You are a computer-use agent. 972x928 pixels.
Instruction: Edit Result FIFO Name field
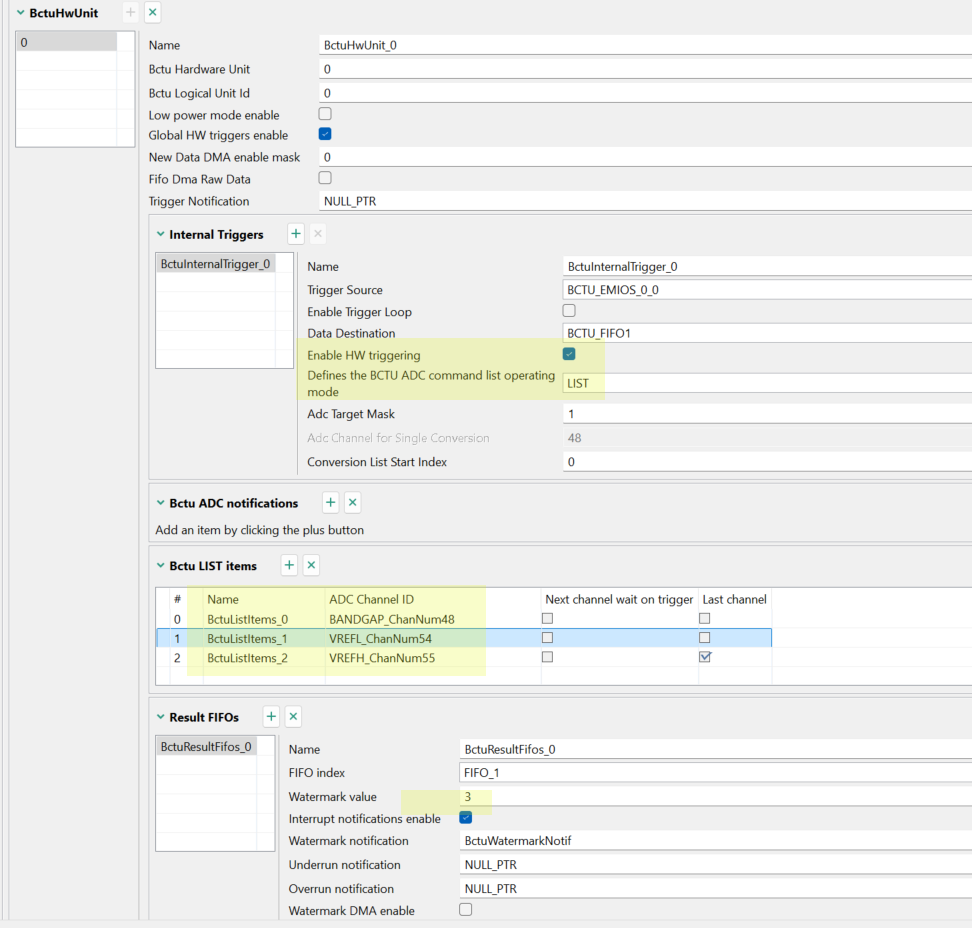(x=715, y=749)
